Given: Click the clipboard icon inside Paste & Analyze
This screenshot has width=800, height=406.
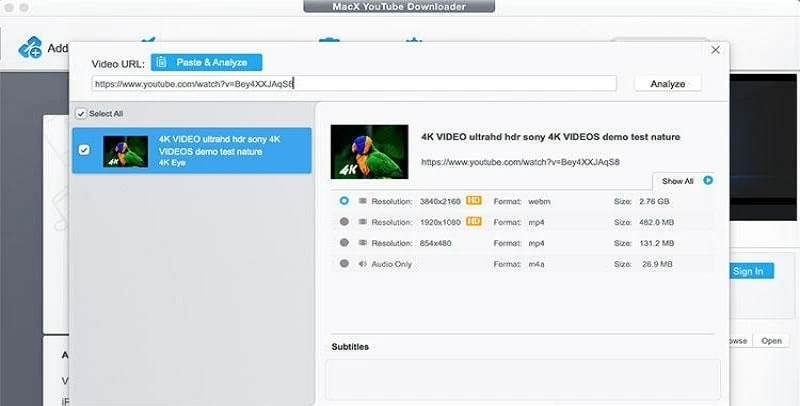Looking at the screenshot, I should pos(161,62).
